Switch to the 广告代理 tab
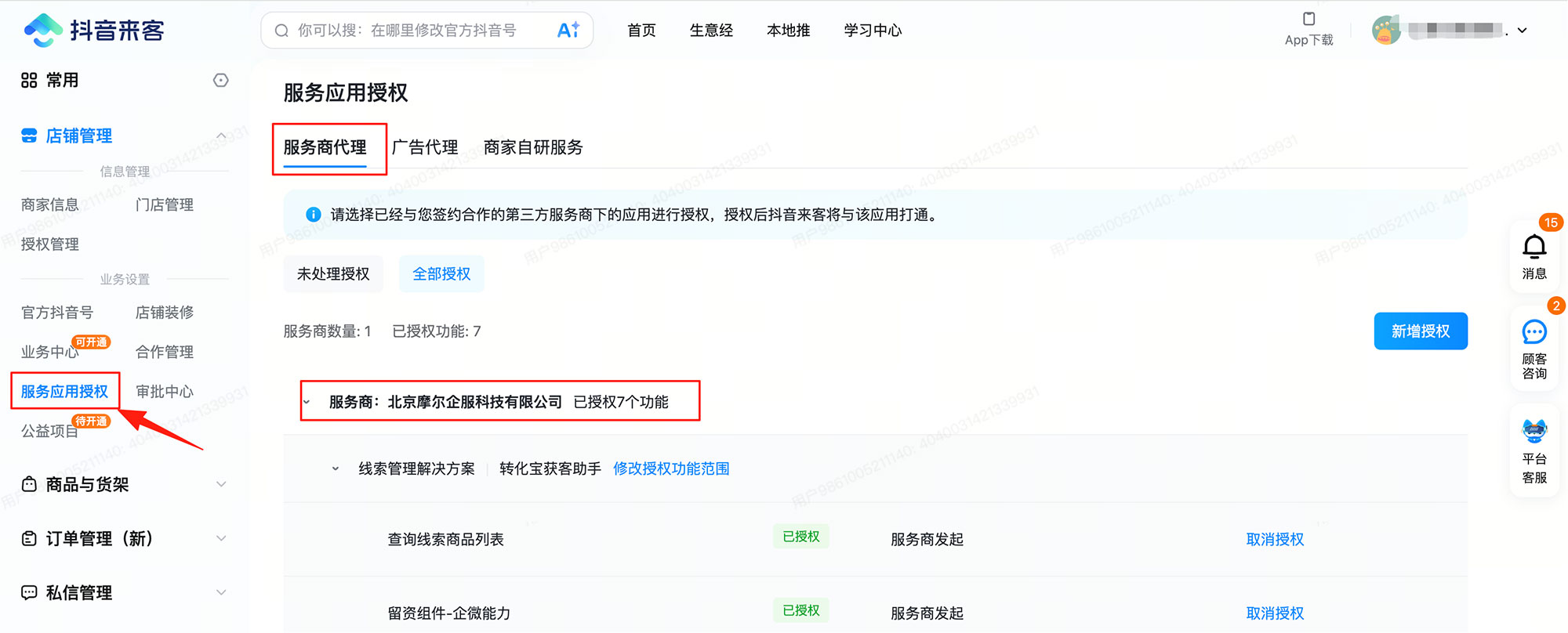Screen dimensions: 1568x633 425,147
